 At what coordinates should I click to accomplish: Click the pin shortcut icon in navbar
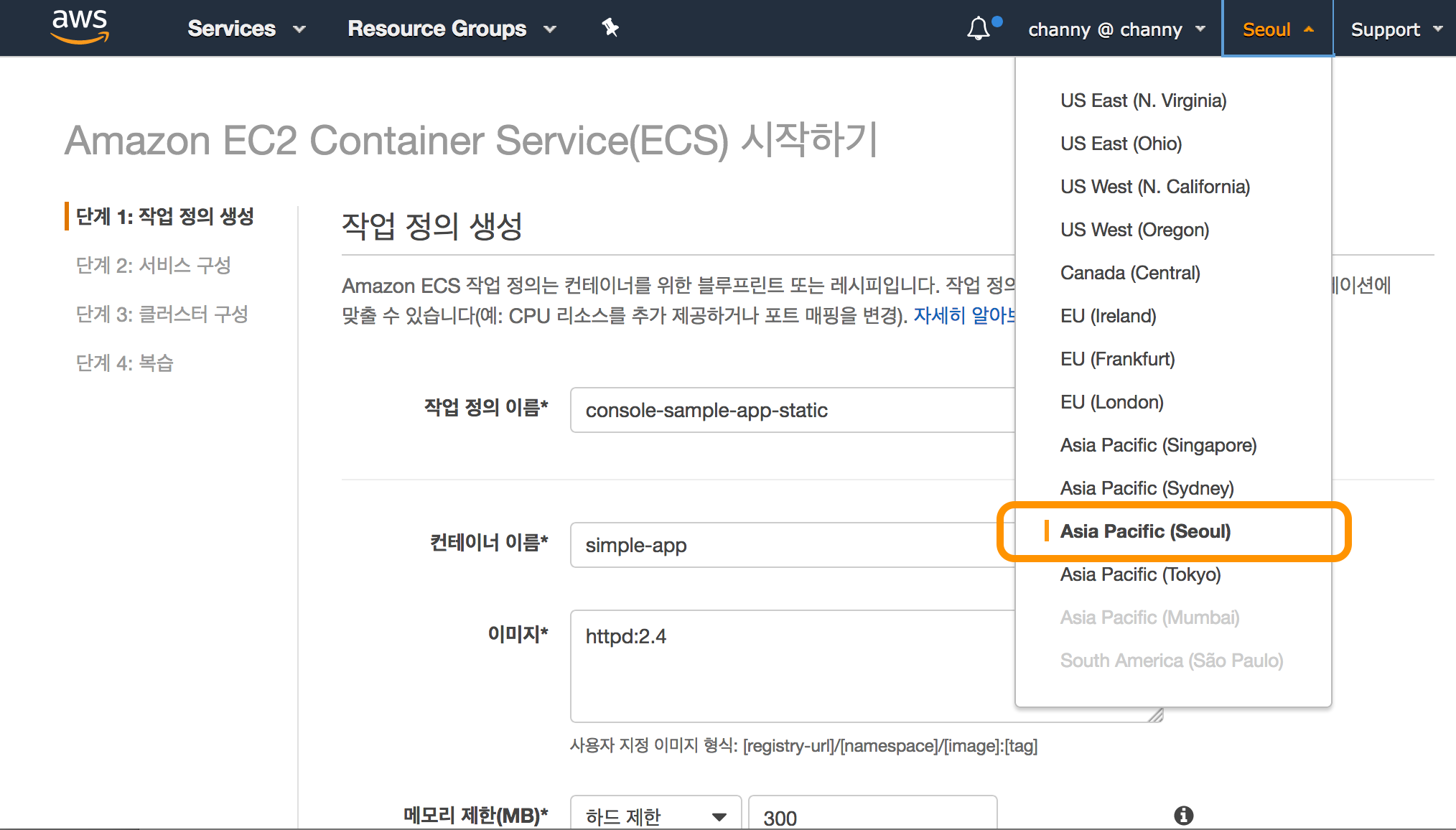point(610,28)
